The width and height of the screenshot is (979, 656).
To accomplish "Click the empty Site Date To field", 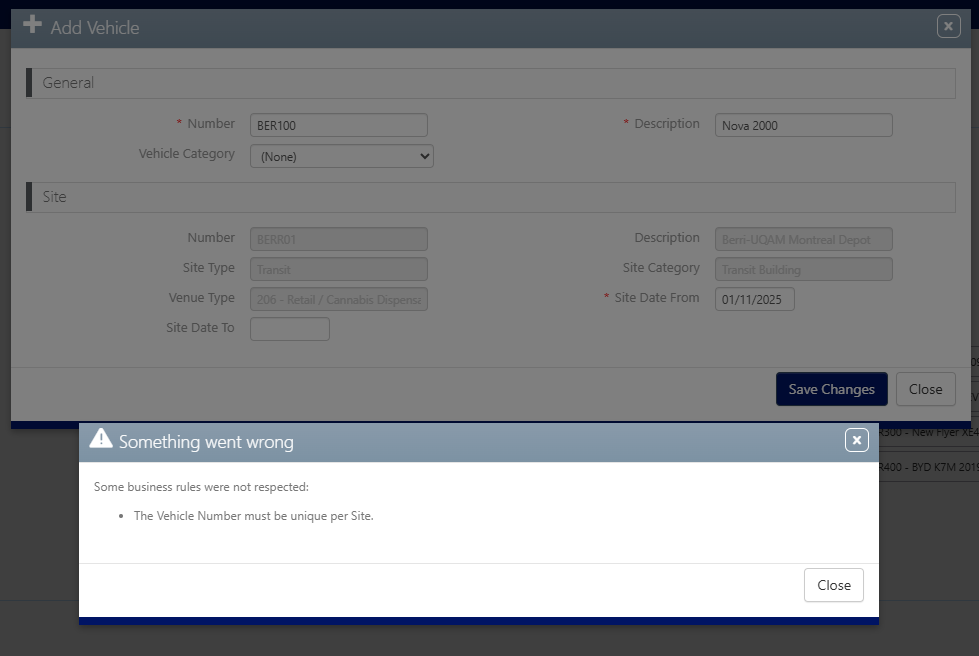I will tap(289, 329).
